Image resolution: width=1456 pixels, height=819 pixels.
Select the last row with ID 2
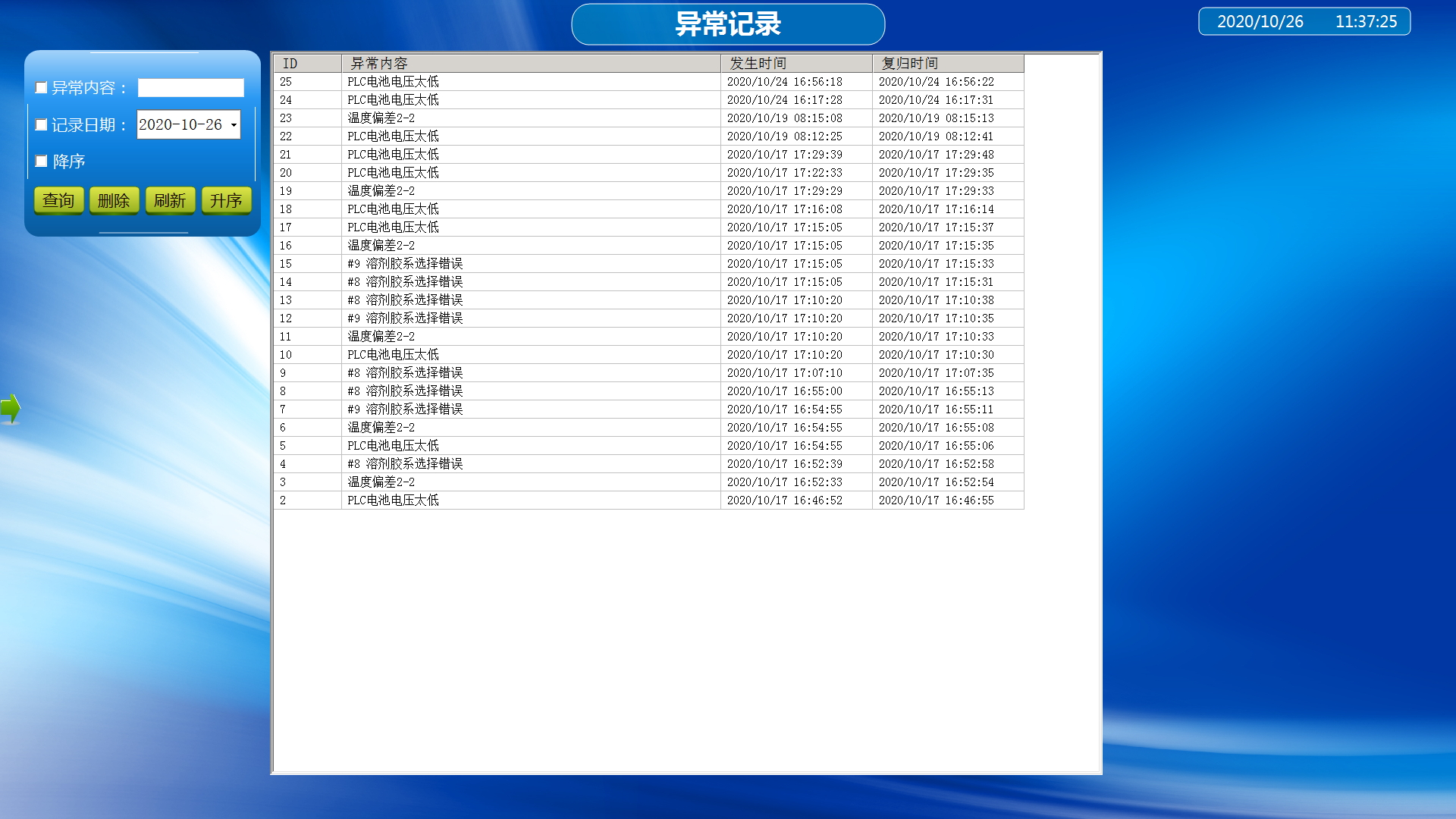(x=531, y=500)
